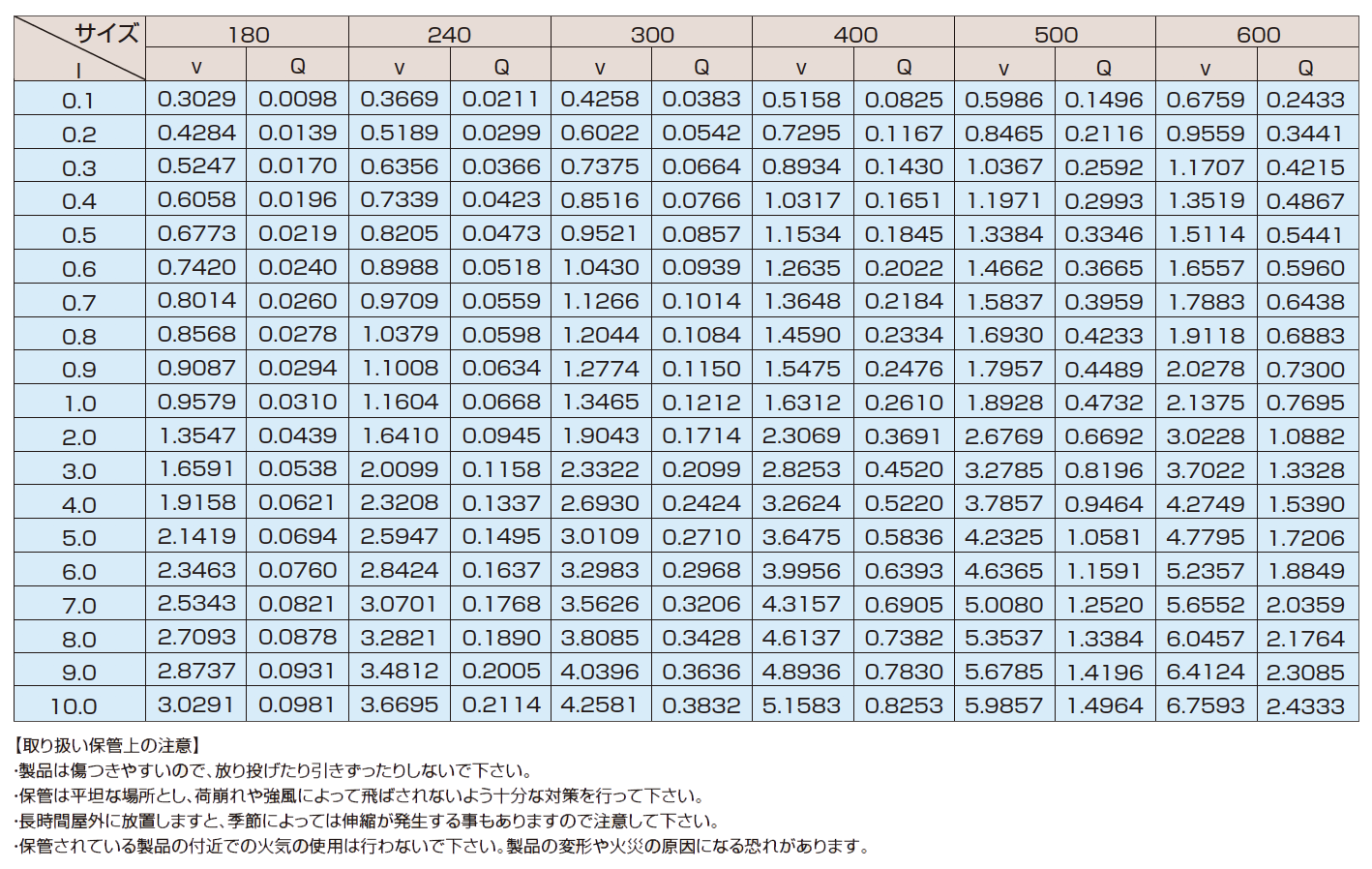Pick the cell showing 3.6475
This screenshot has width=1372, height=869.
[x=801, y=537]
